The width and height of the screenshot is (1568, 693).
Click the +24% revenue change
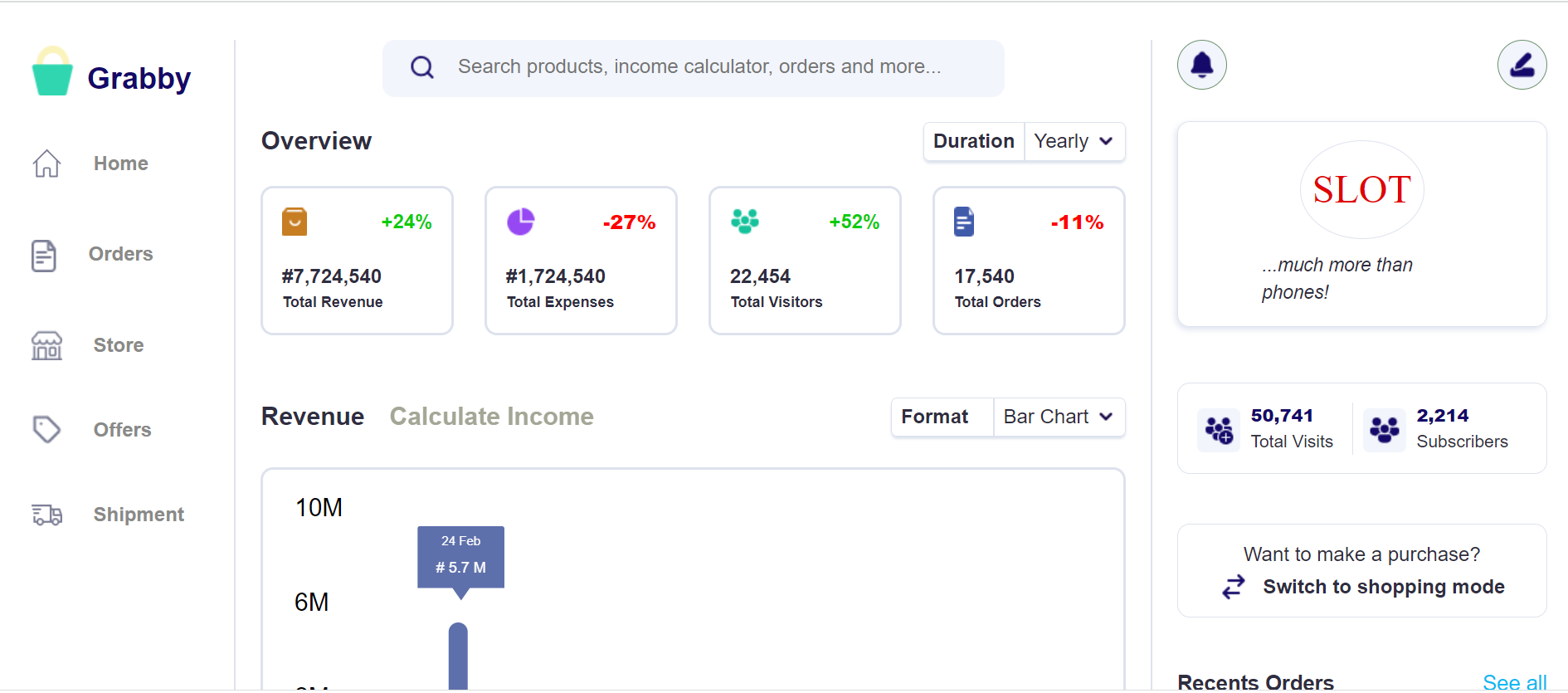tap(407, 222)
